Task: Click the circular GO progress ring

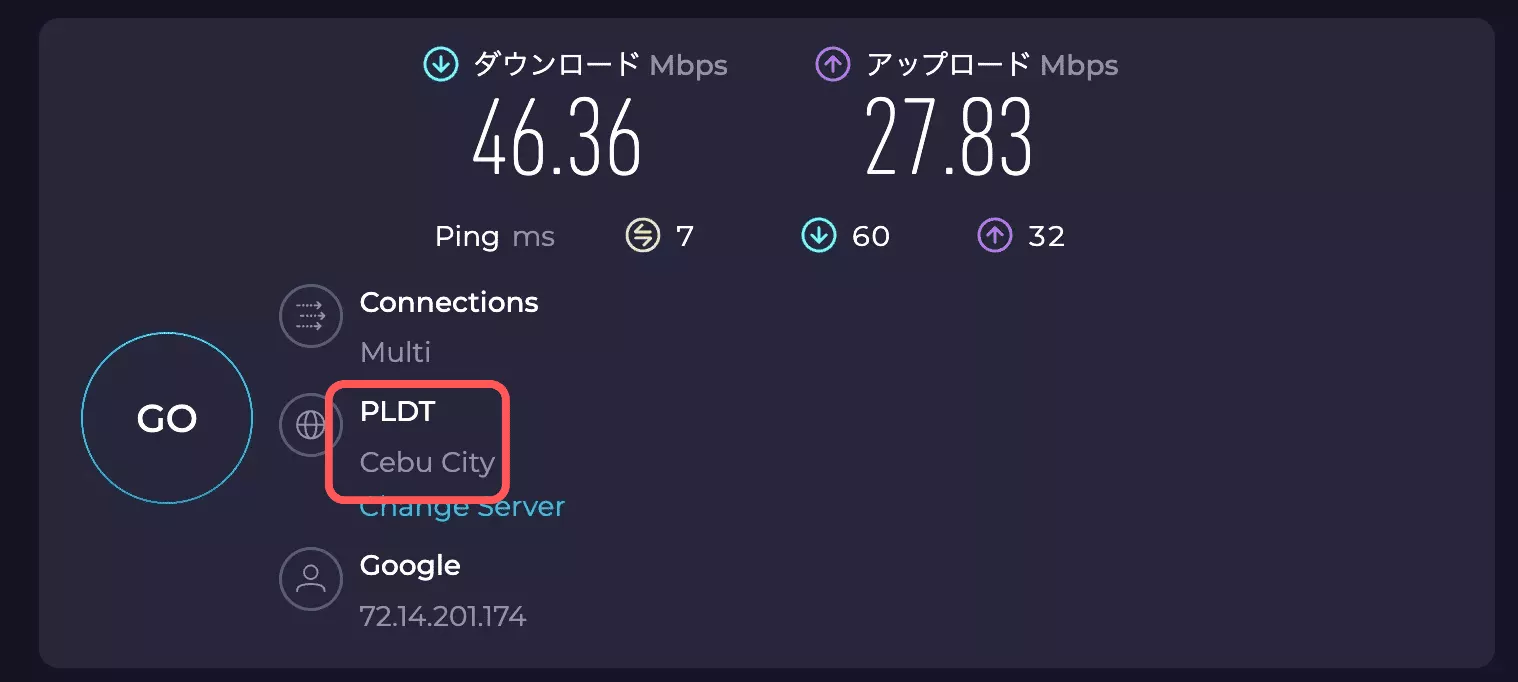Action: pos(167,418)
